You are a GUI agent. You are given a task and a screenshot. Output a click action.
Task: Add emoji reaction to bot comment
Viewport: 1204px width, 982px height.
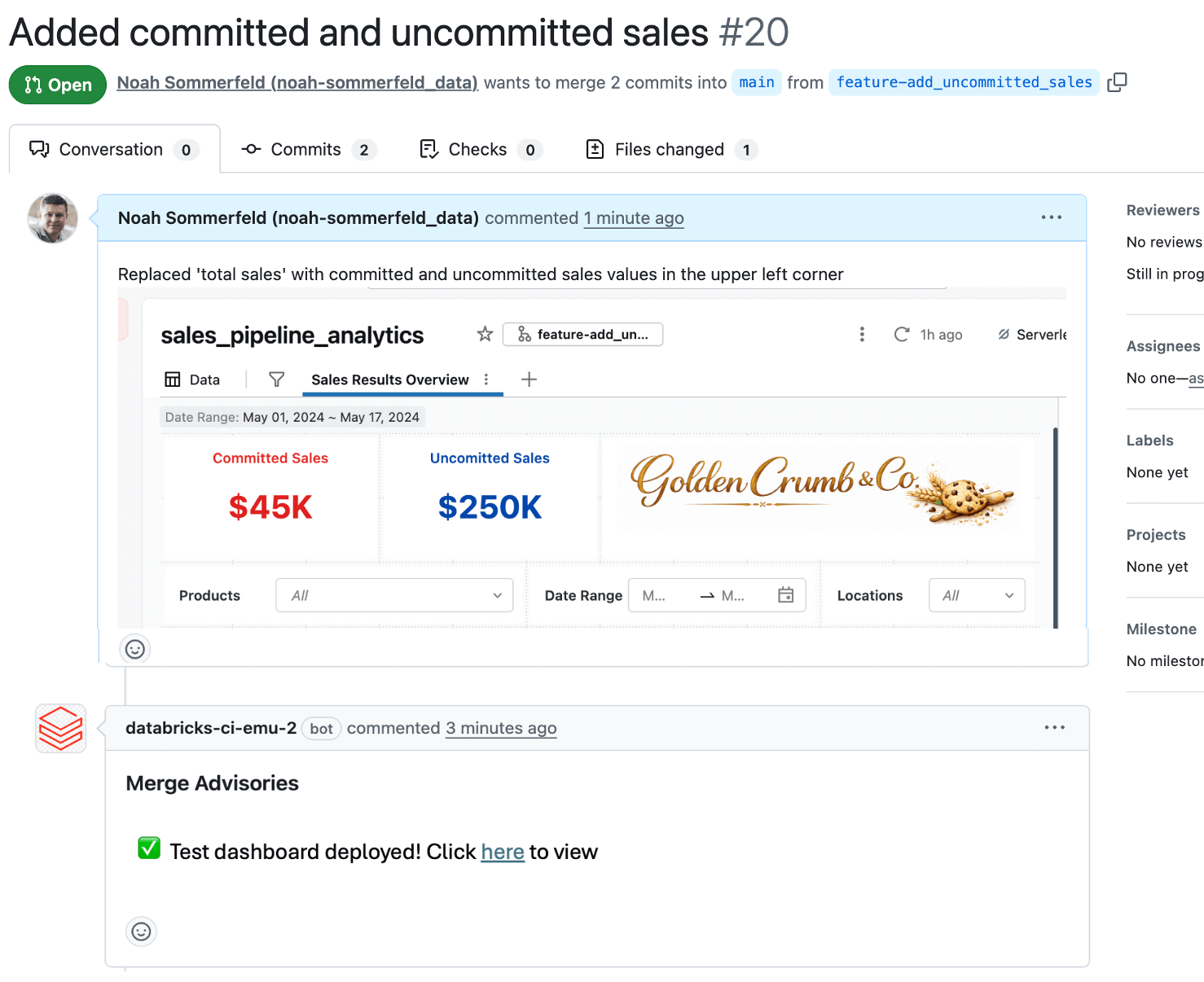point(141,931)
